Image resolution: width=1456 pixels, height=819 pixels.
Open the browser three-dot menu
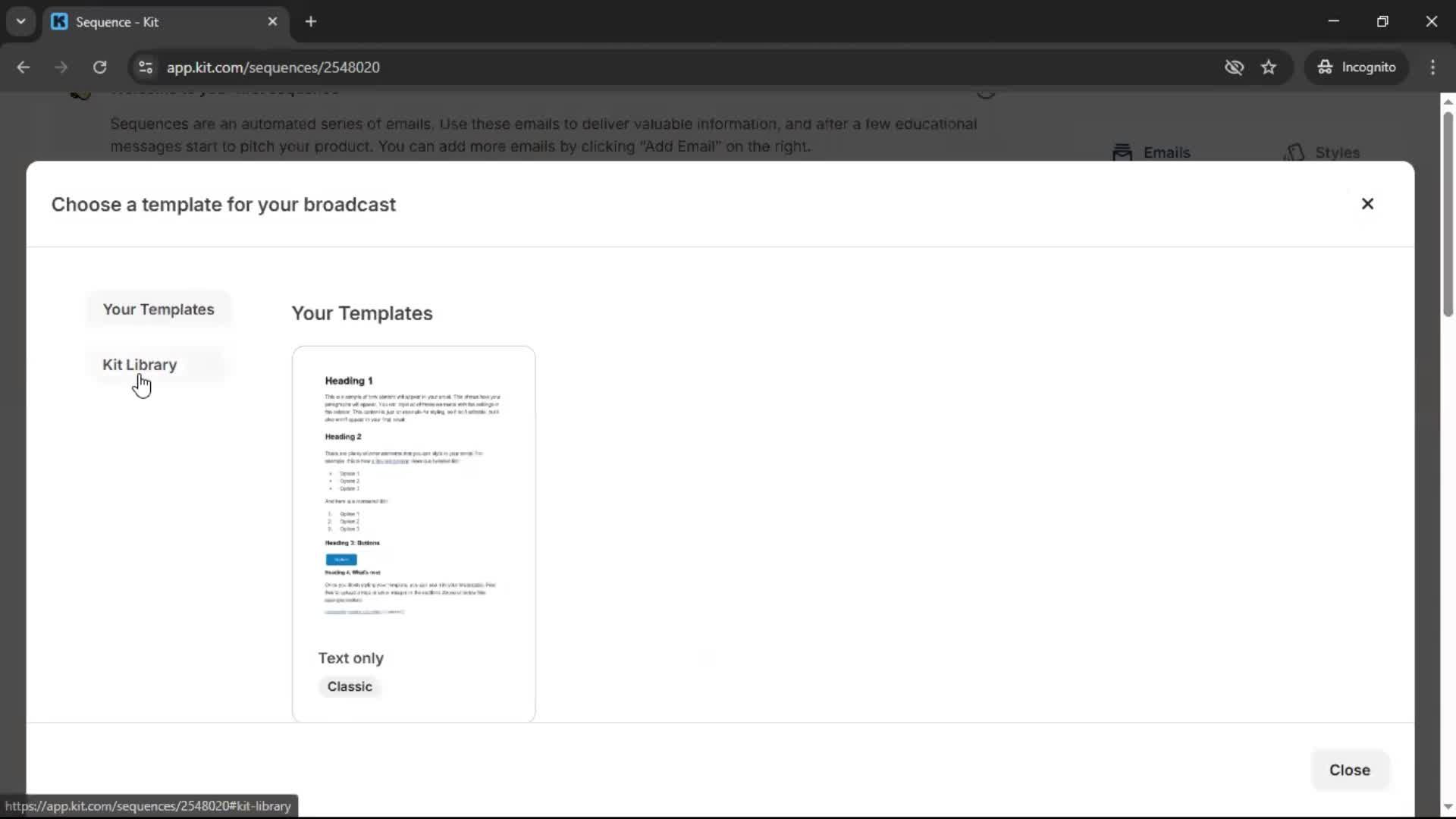click(x=1432, y=67)
